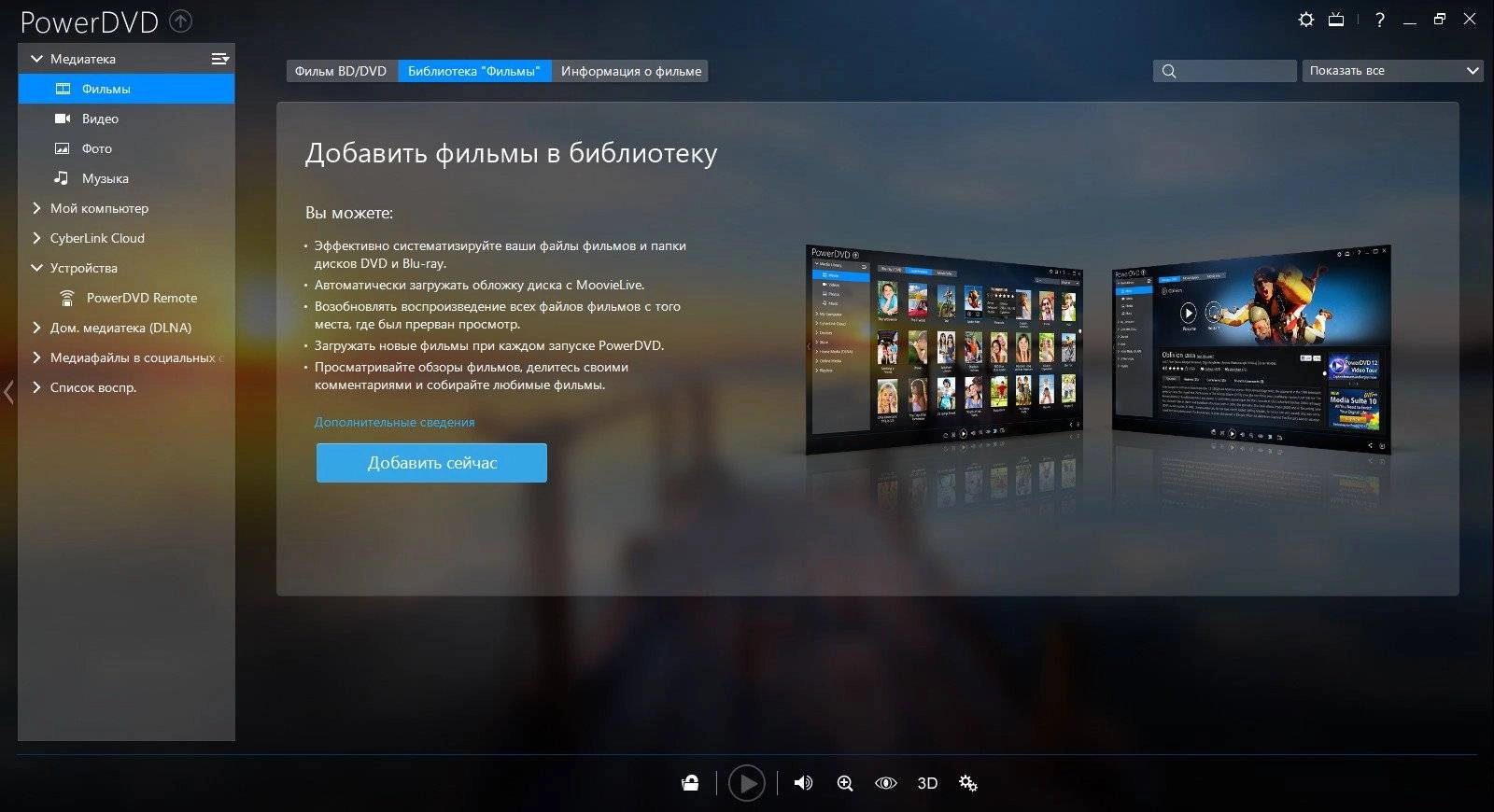Click the Список воспр. label
The height and width of the screenshot is (812, 1494).
pyautogui.click(x=93, y=387)
